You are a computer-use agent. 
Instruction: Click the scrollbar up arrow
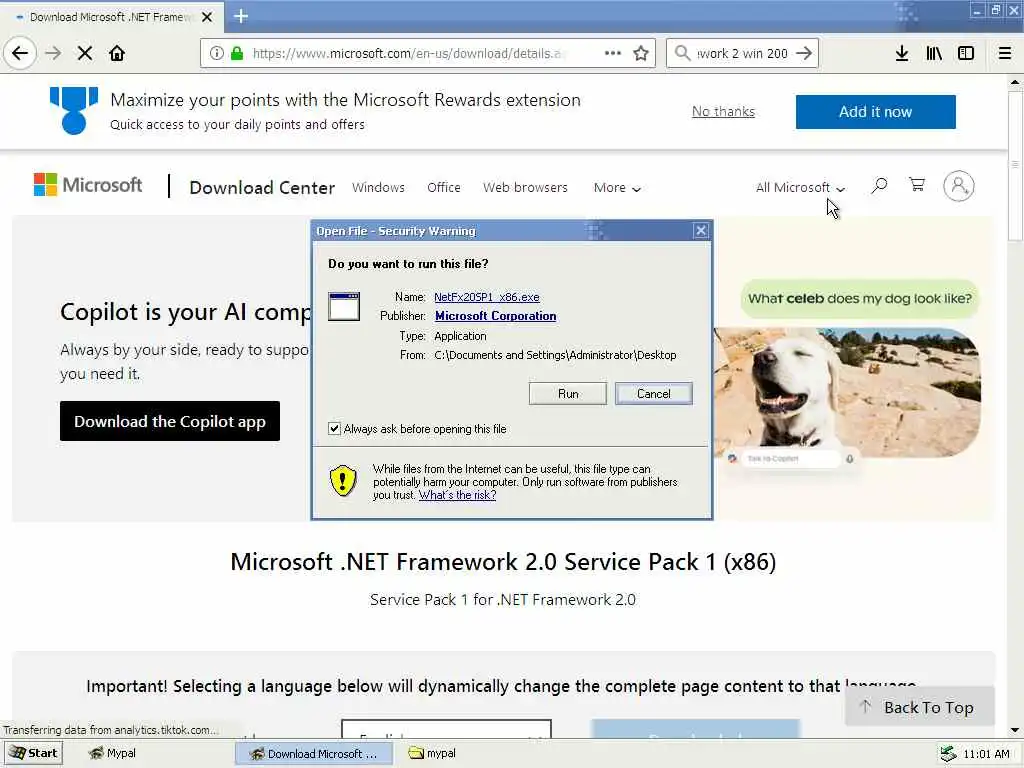[x=1015, y=82]
